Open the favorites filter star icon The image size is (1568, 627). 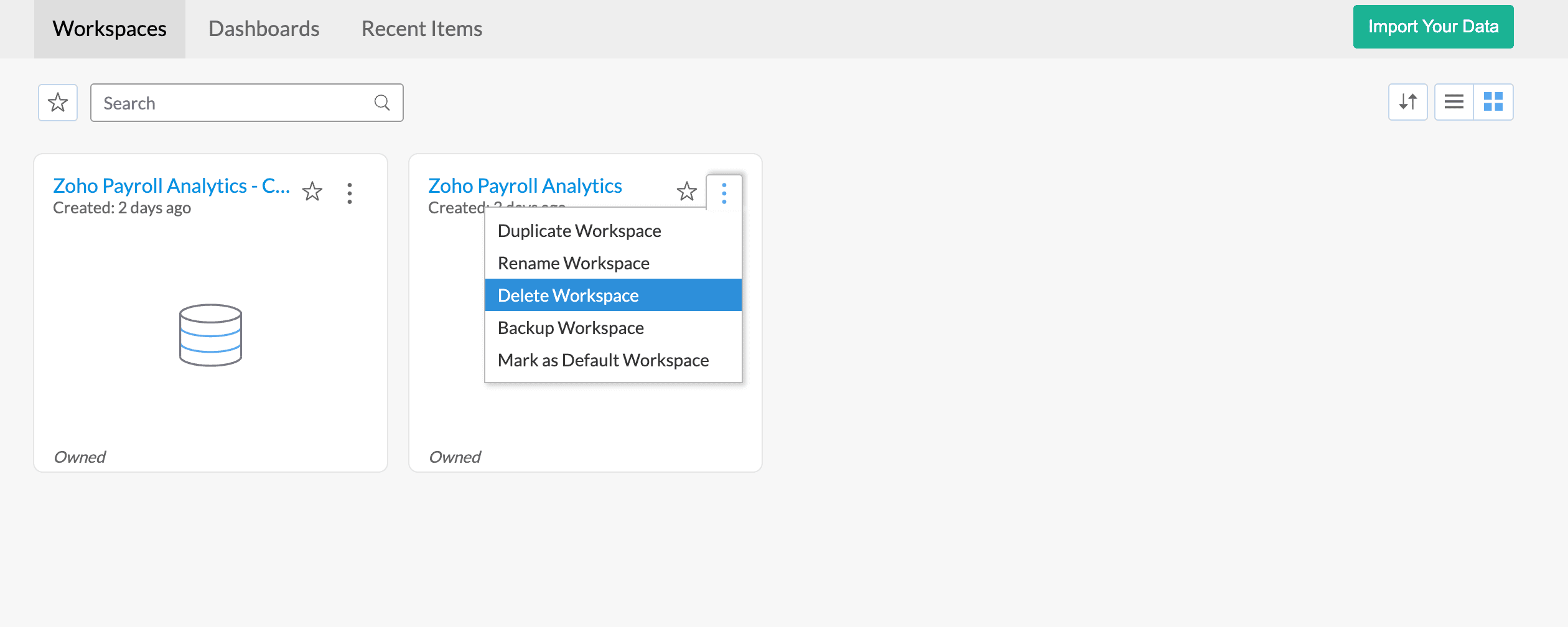tap(57, 102)
